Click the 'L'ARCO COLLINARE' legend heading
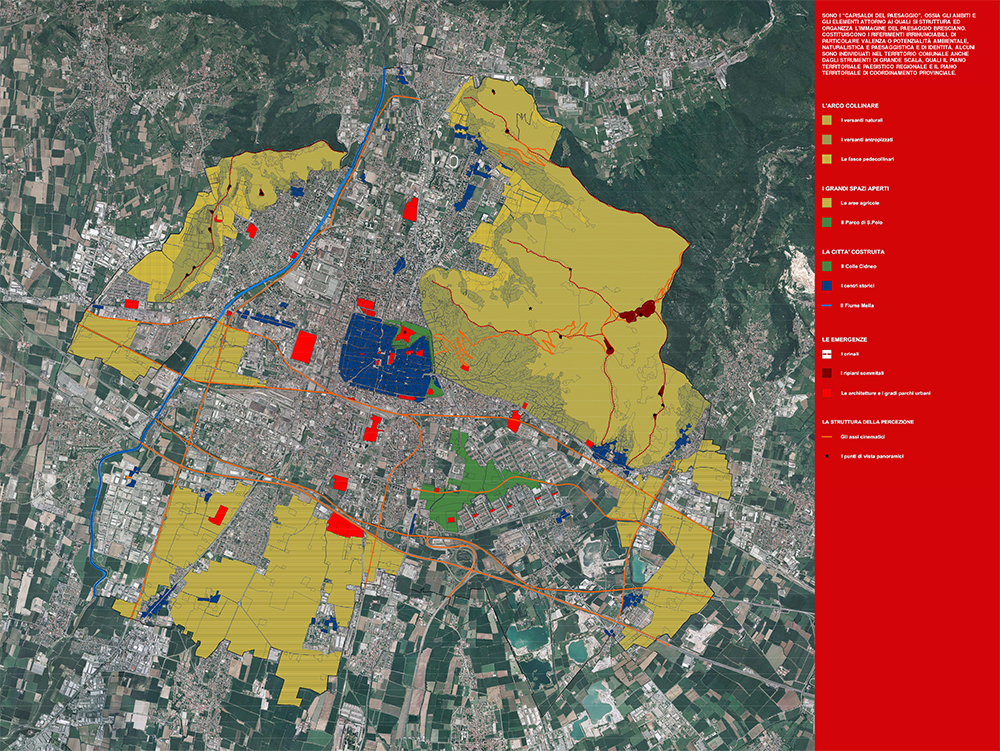The height and width of the screenshot is (751, 1000). (850, 106)
